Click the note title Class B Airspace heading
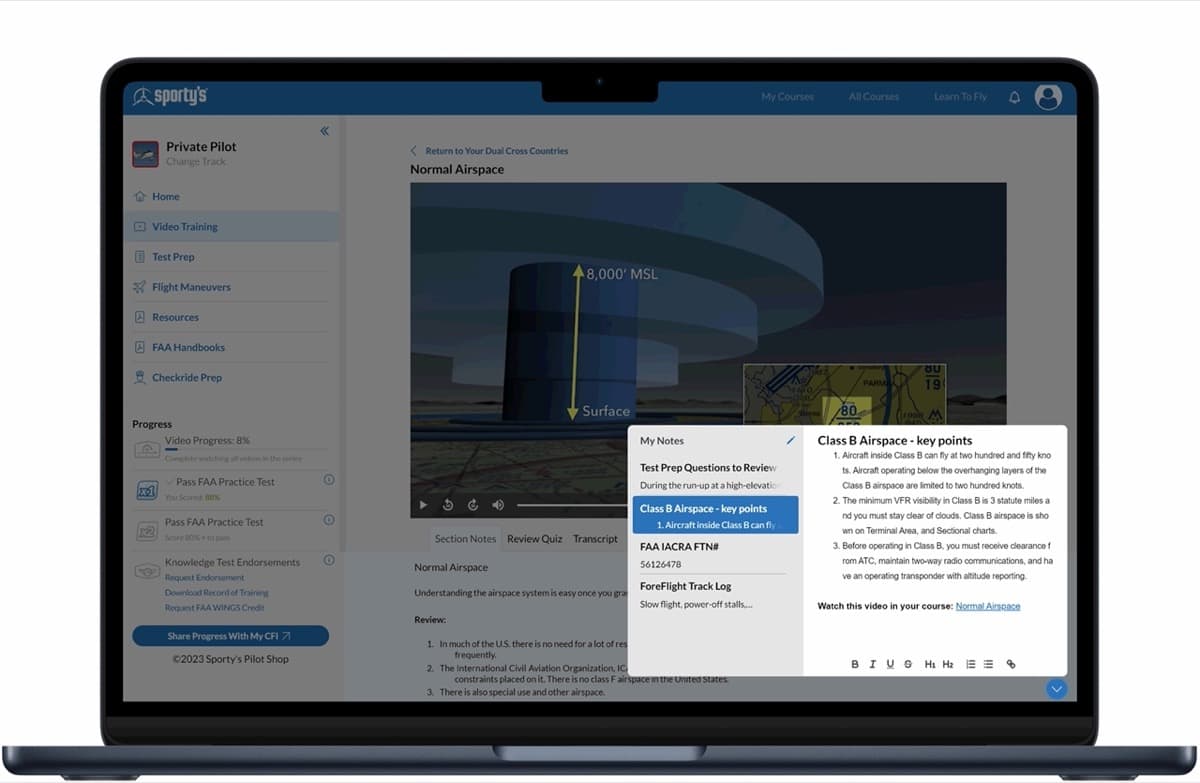This screenshot has width=1200, height=783. point(895,440)
